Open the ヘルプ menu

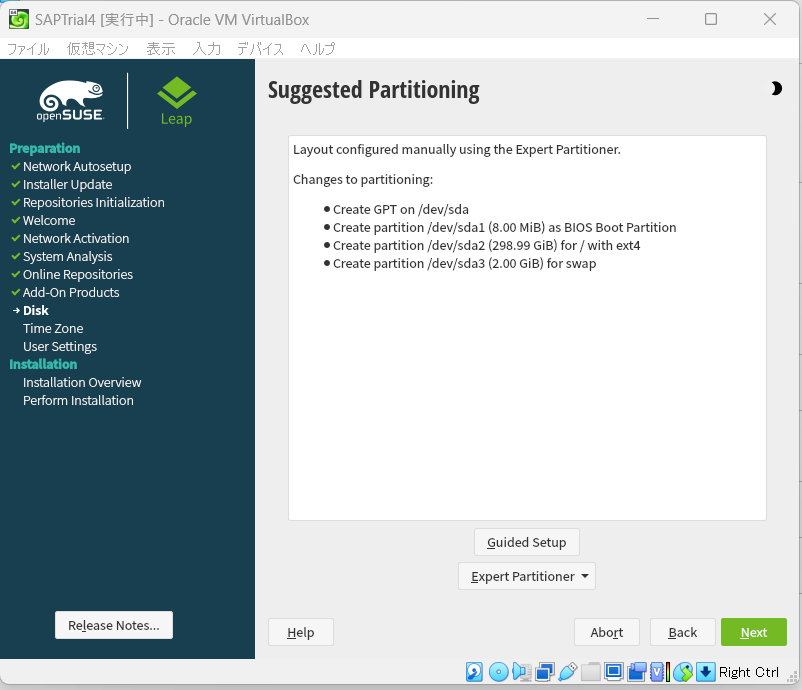pos(318,49)
